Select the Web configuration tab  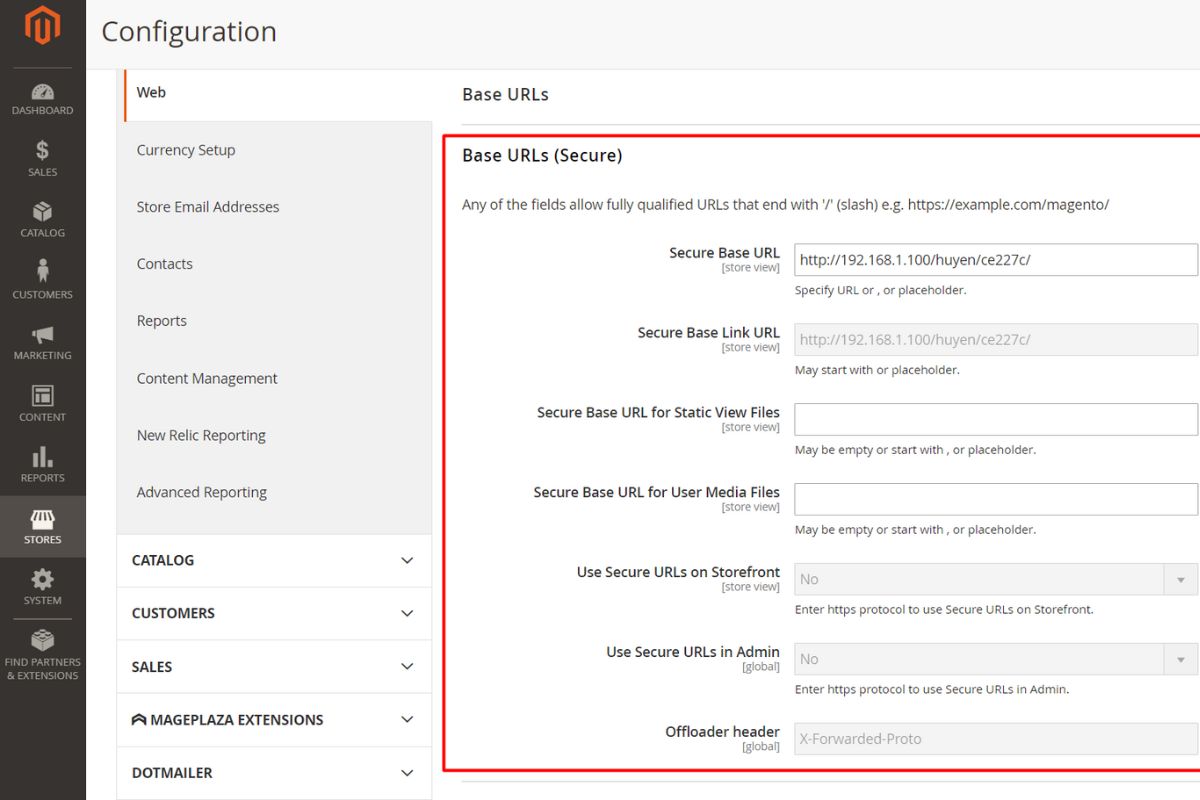point(278,92)
